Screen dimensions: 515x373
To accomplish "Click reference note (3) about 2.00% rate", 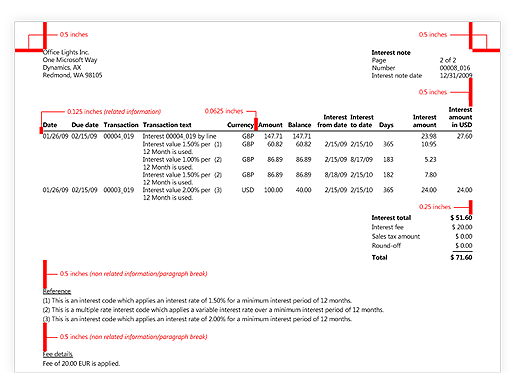I will (x=197, y=319).
